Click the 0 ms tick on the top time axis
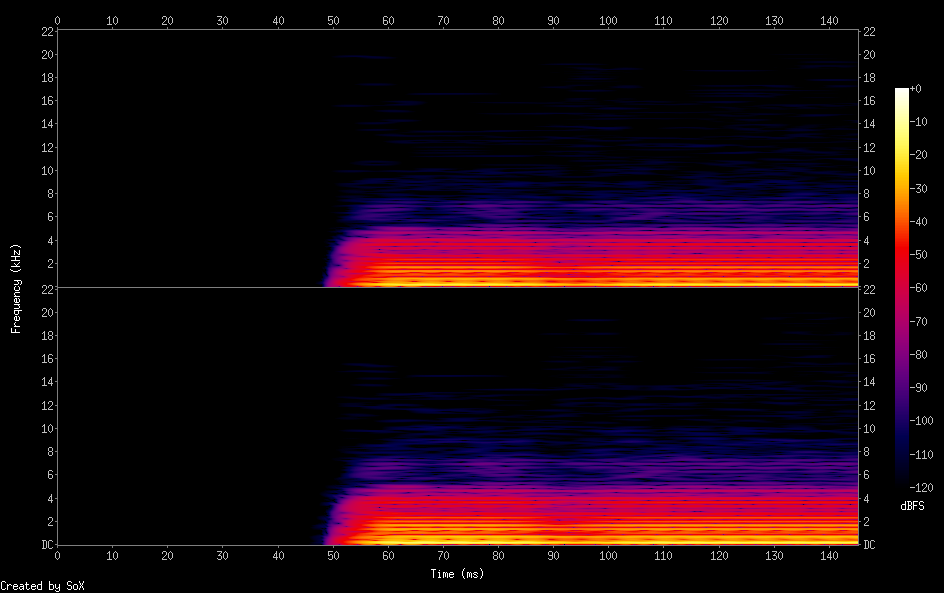Screen dimensions: 944x593 click(x=57, y=19)
